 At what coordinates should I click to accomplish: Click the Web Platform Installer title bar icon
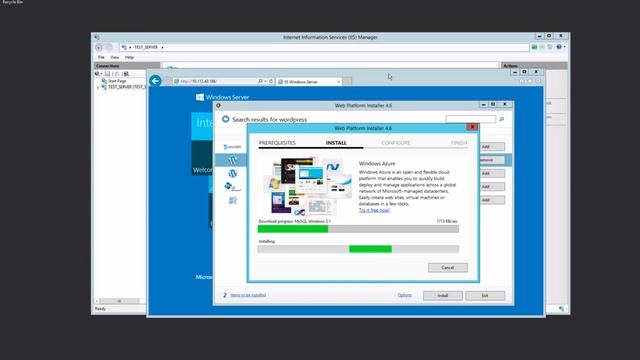click(218, 105)
